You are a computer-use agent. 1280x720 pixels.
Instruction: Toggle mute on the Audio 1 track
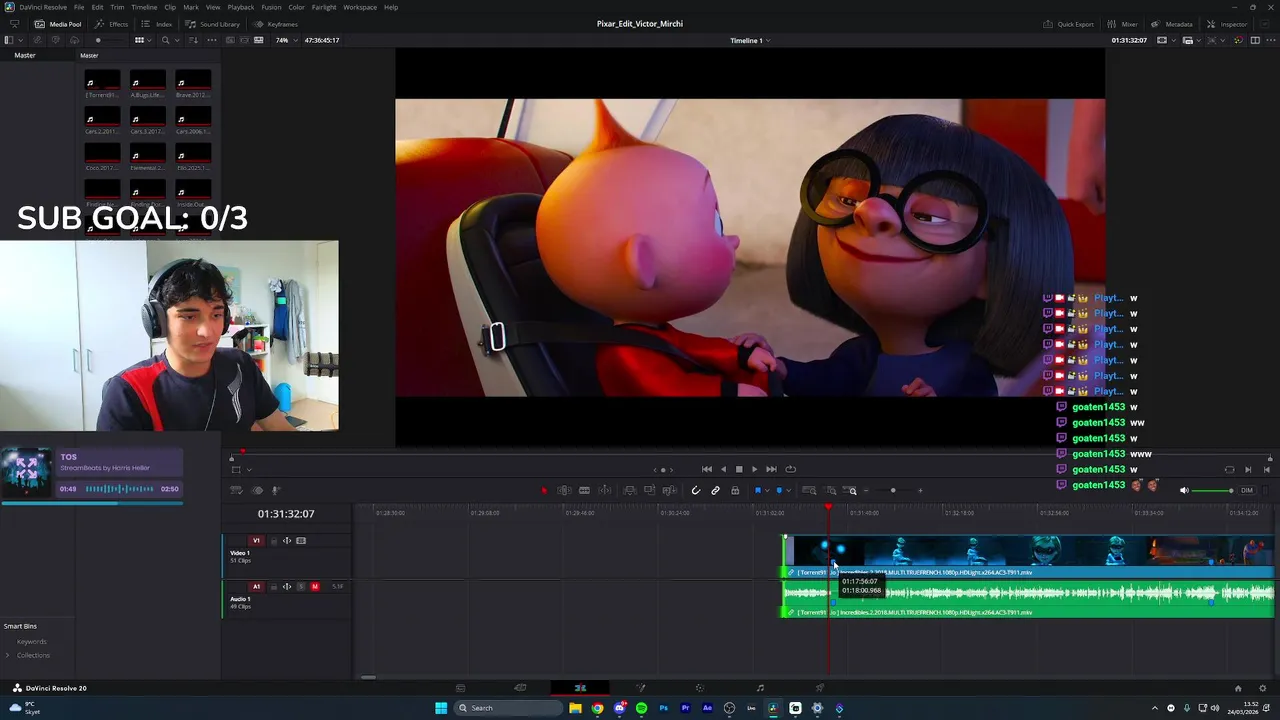tap(315, 587)
